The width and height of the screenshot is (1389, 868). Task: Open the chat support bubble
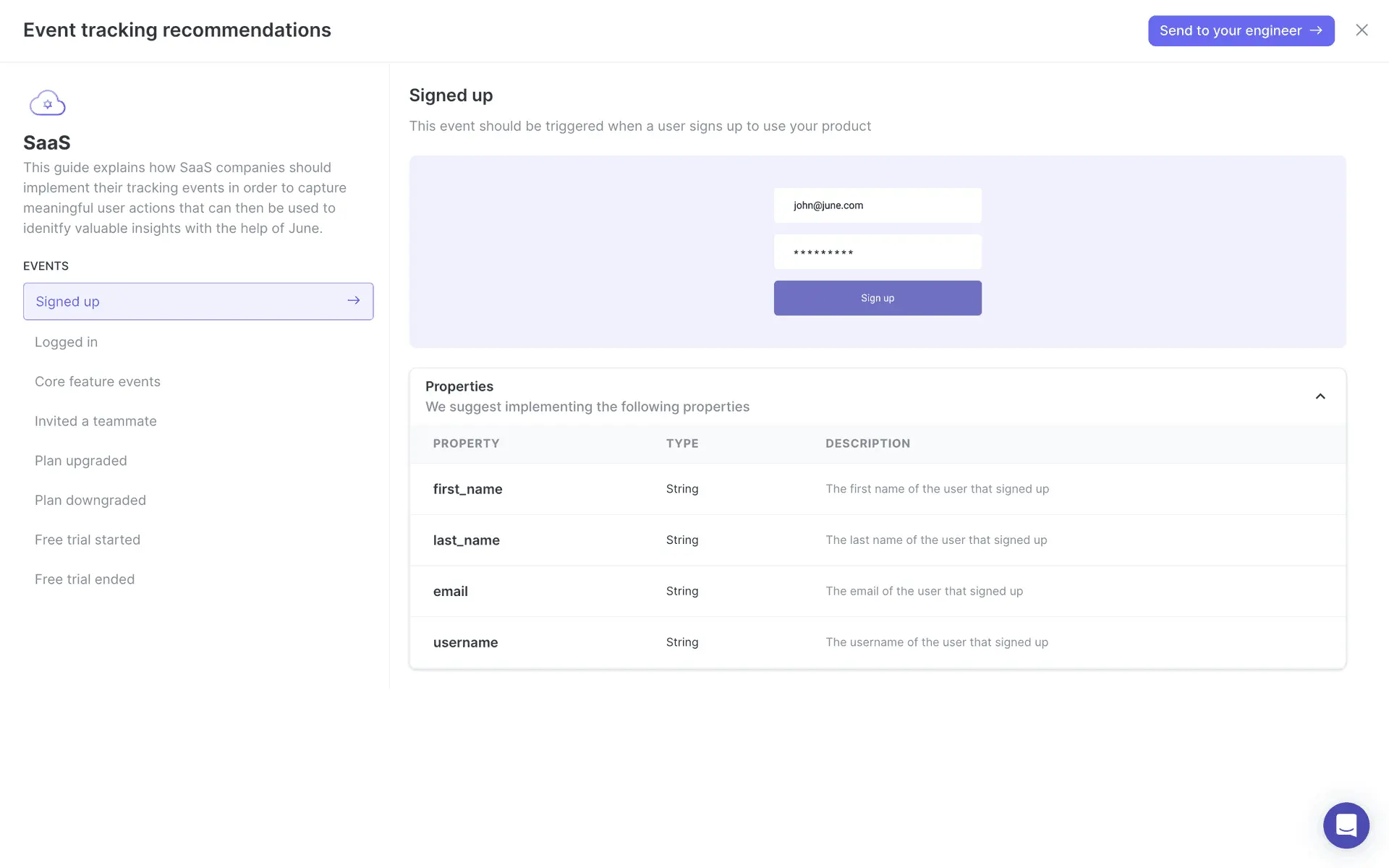click(1346, 825)
